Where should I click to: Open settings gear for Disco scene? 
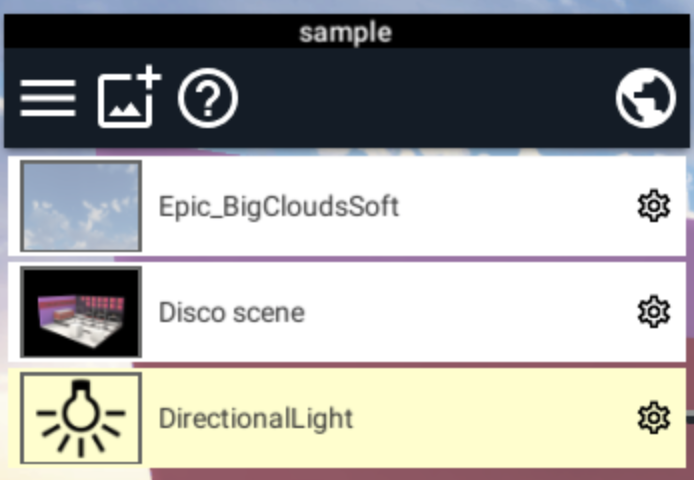click(654, 312)
